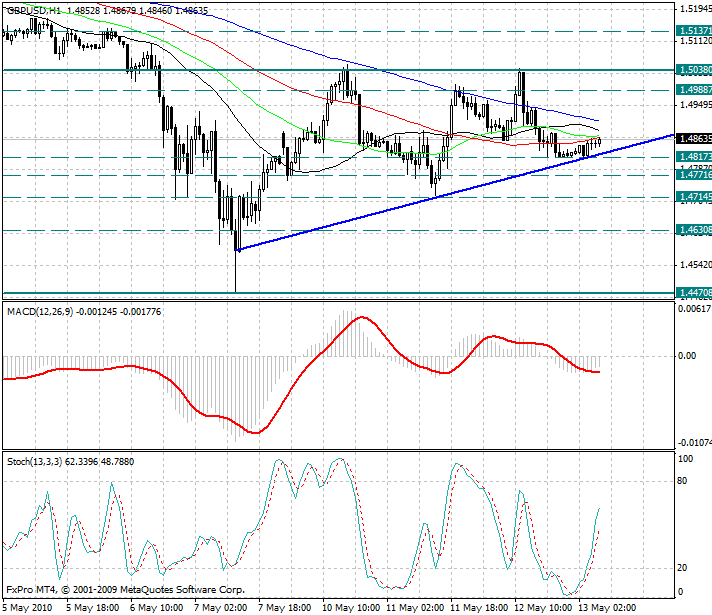Viewport: 712px width, 615px height.
Task: Click the 12 May 10:00 time label
Action: click(543, 608)
